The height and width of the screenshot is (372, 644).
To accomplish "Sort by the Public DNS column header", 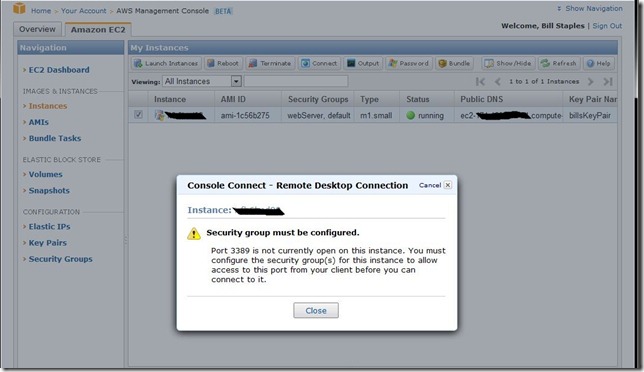I will pos(508,99).
